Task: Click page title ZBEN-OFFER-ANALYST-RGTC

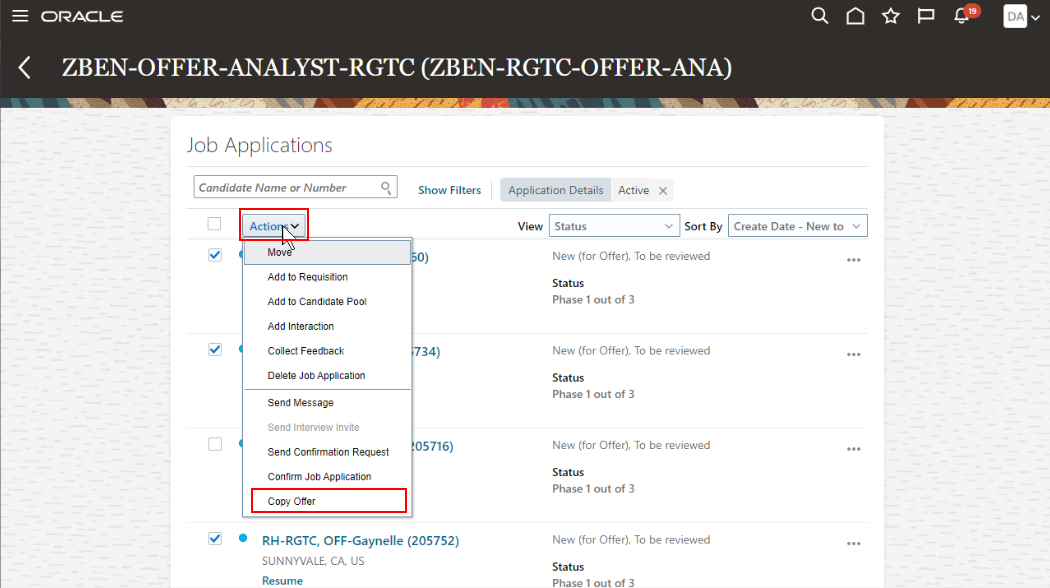Action: (396, 67)
